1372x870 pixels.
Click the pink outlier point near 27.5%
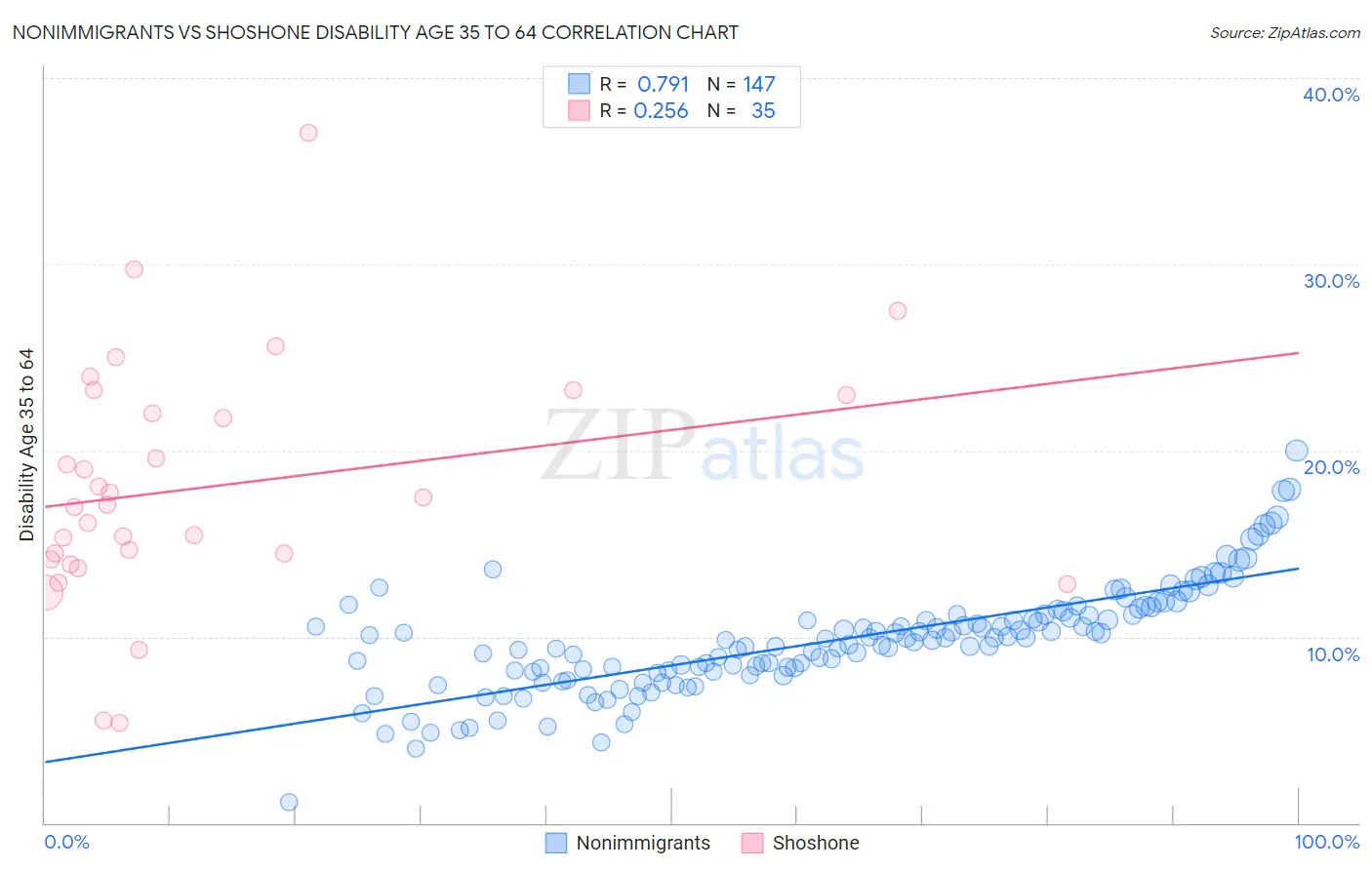(898, 311)
